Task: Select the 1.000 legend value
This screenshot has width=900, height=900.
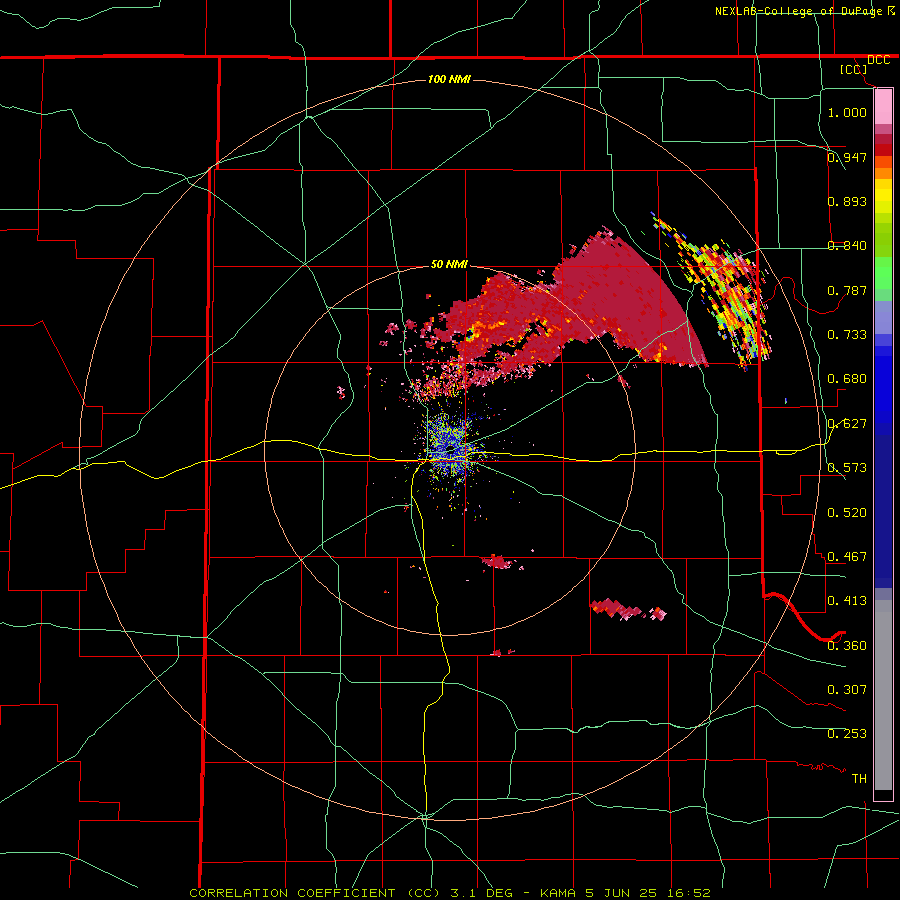Action: (847, 112)
